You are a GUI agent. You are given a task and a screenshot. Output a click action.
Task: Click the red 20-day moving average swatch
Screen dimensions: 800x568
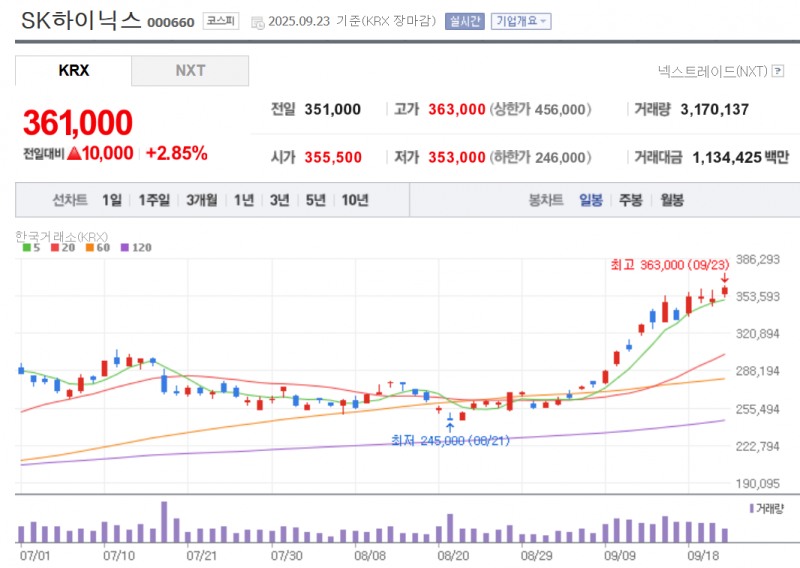[55, 248]
